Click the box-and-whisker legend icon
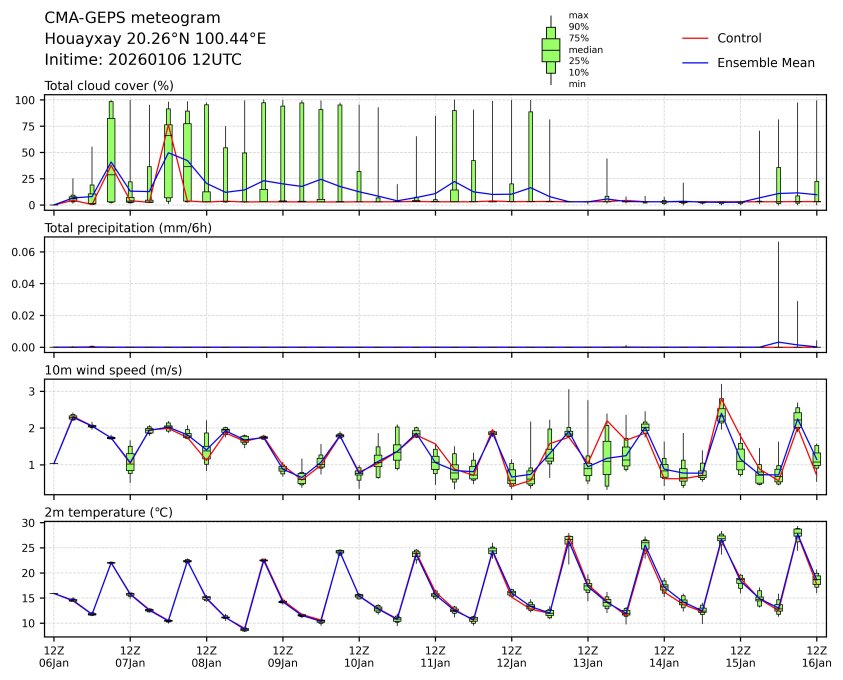Image resolution: width=843 pixels, height=680 pixels. coord(550,50)
